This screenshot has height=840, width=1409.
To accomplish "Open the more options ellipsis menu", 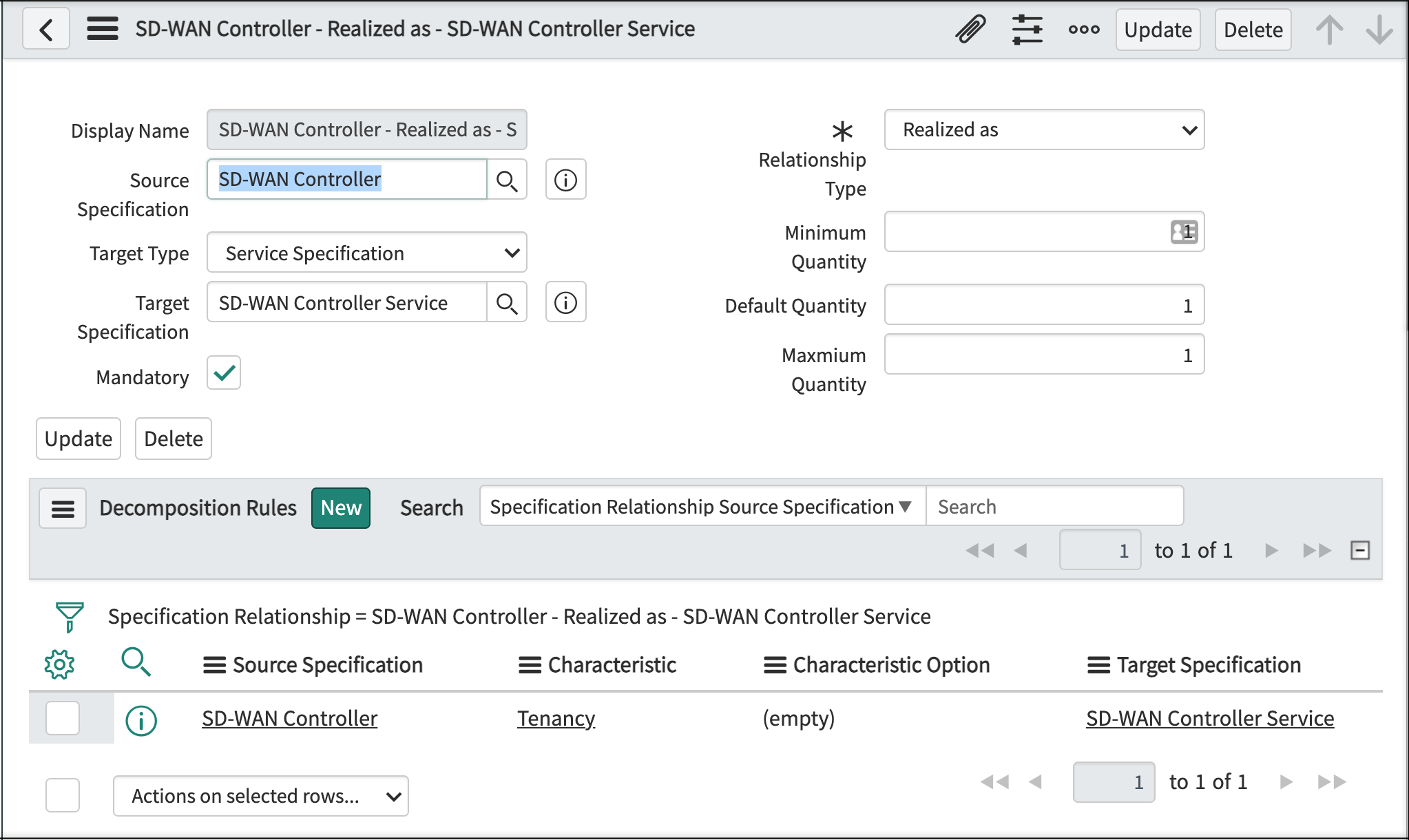I will [1084, 30].
